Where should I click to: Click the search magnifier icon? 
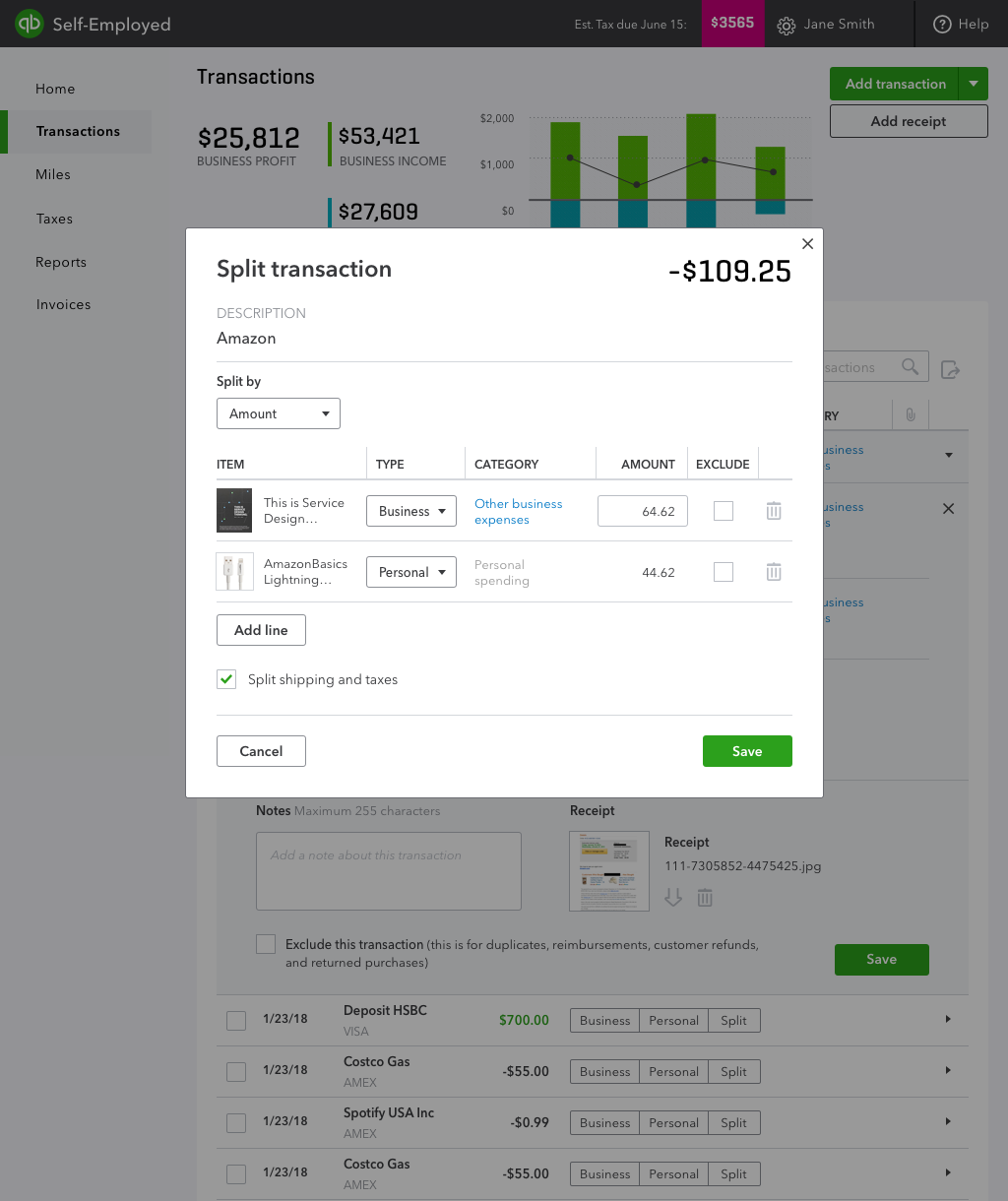pyautogui.click(x=911, y=367)
